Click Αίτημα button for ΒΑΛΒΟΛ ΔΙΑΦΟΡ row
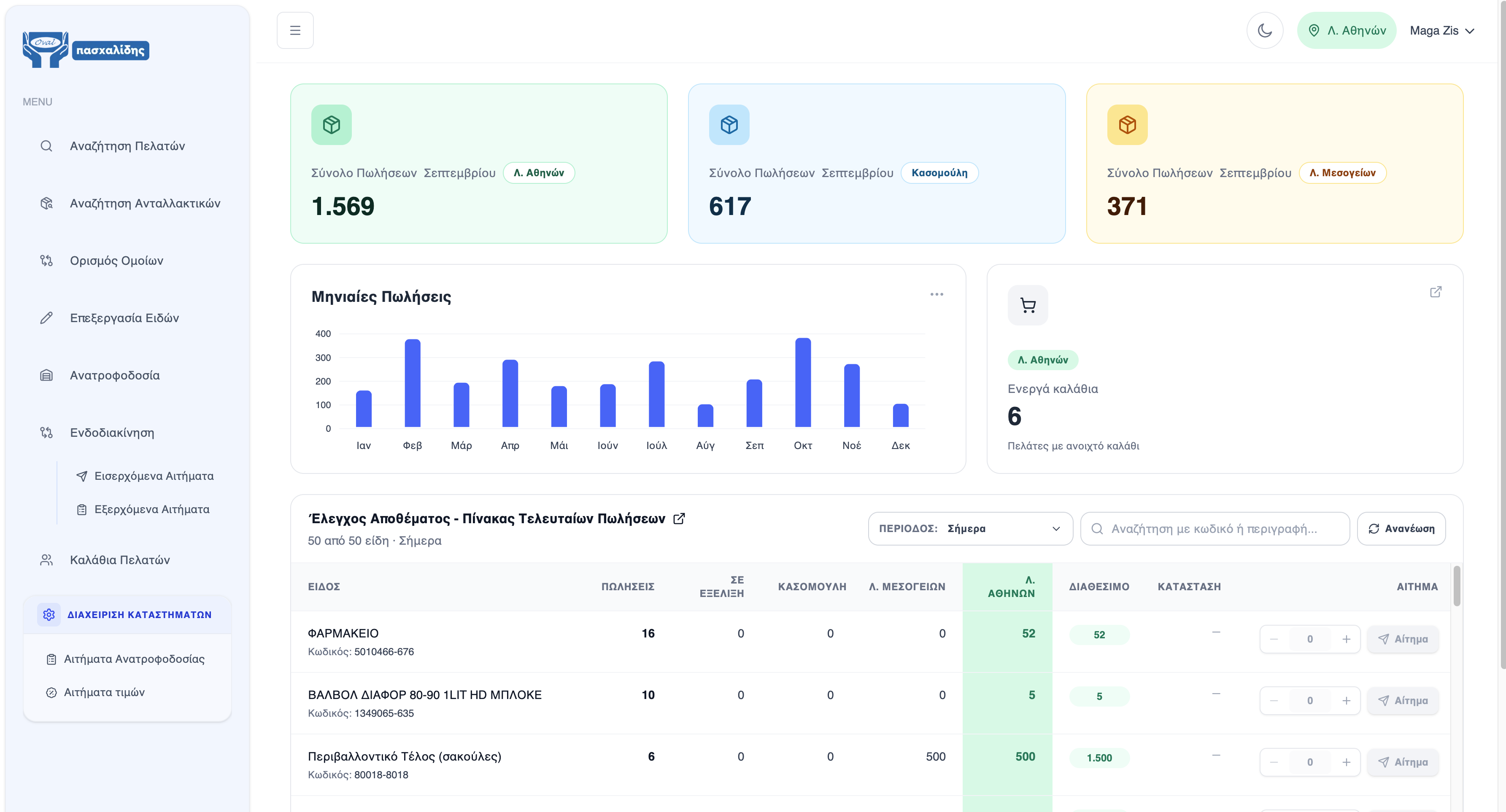1506x812 pixels. 1403,700
